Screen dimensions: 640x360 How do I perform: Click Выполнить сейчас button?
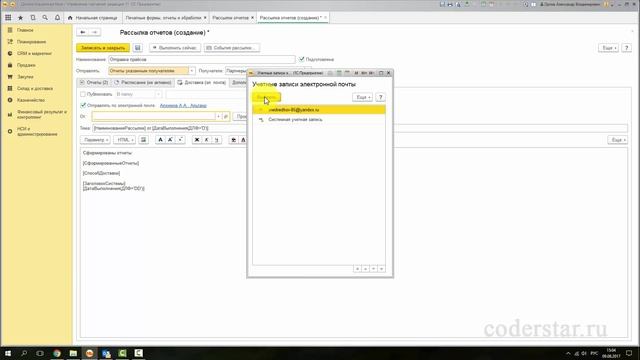[175, 48]
